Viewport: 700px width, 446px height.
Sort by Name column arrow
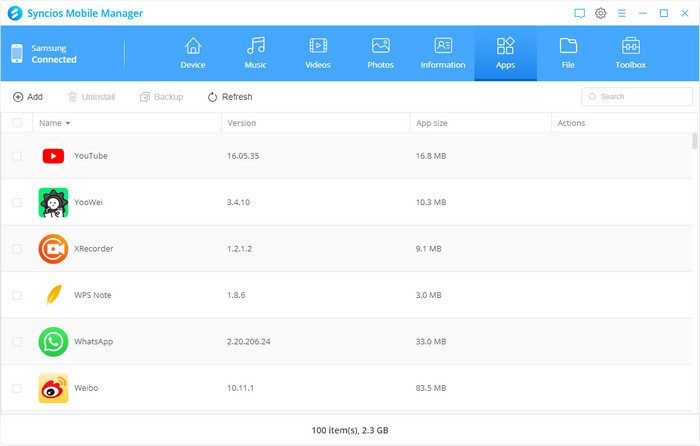[x=68, y=123]
